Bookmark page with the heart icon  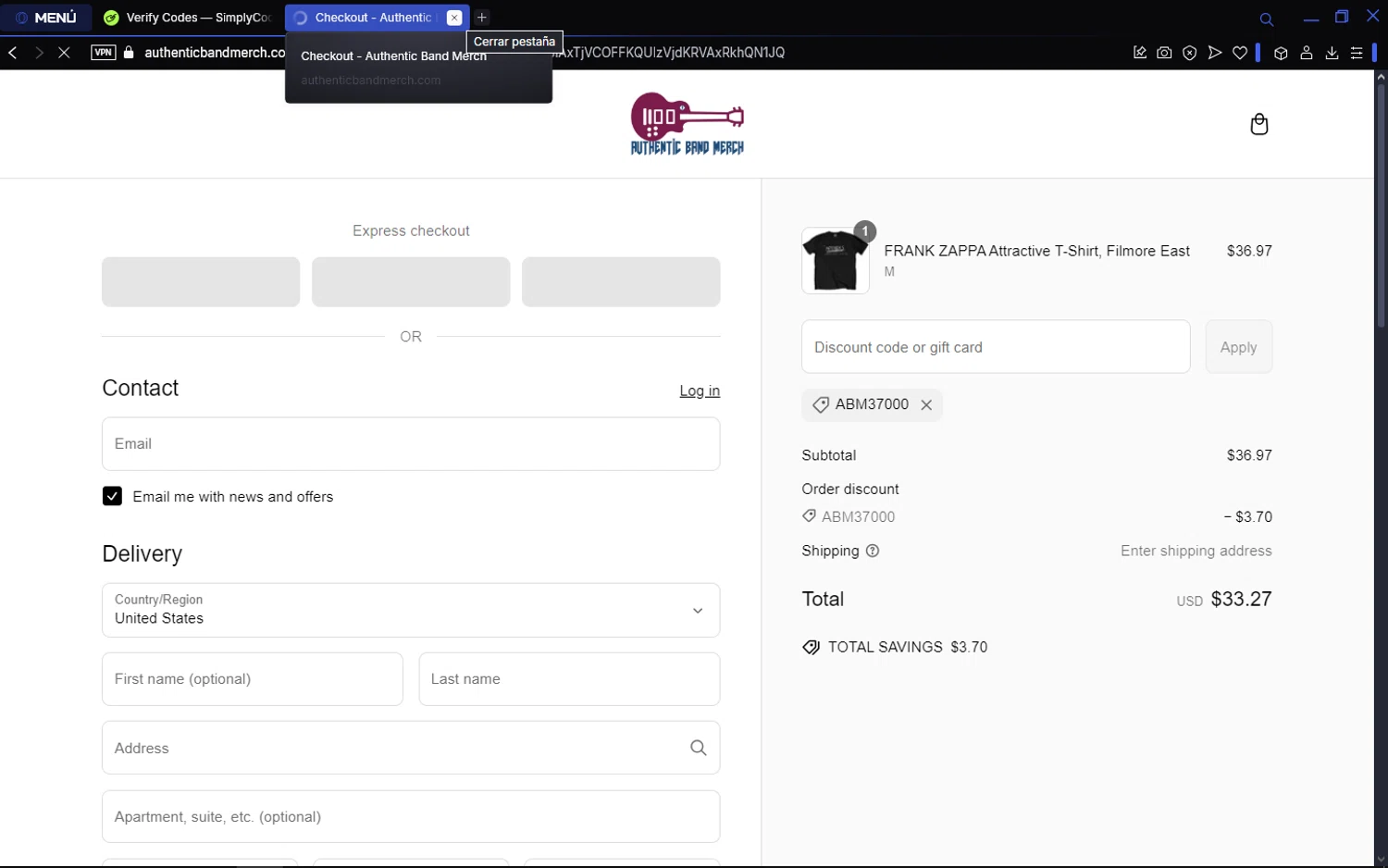tap(1240, 53)
